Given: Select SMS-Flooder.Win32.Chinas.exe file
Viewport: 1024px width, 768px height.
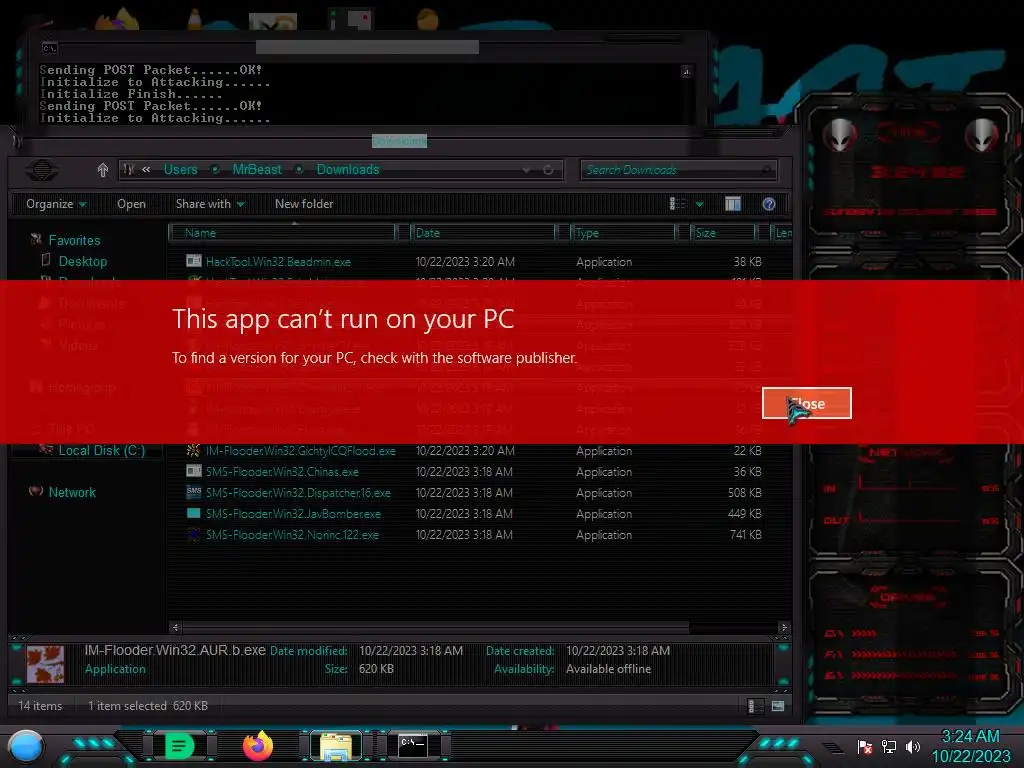Looking at the screenshot, I should (282, 472).
